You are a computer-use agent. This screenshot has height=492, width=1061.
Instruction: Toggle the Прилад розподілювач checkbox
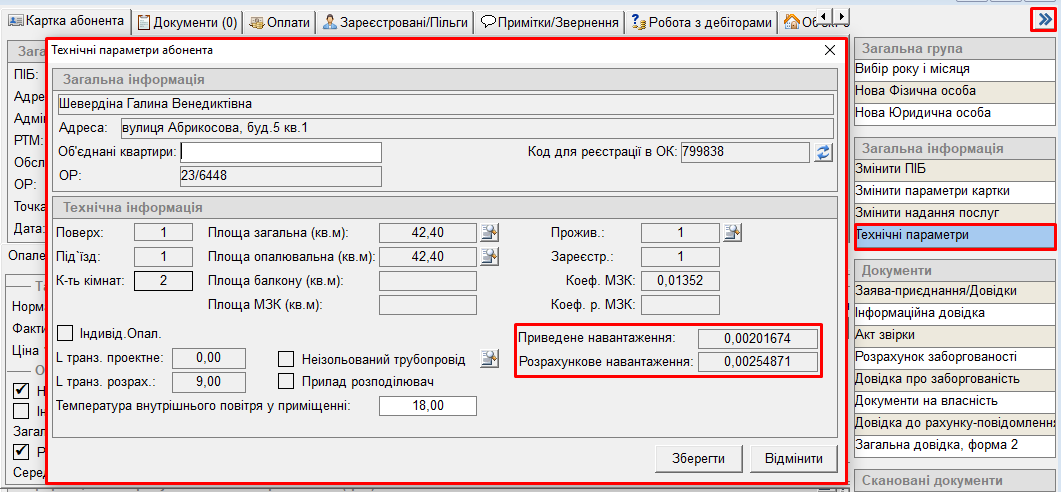click(x=285, y=381)
